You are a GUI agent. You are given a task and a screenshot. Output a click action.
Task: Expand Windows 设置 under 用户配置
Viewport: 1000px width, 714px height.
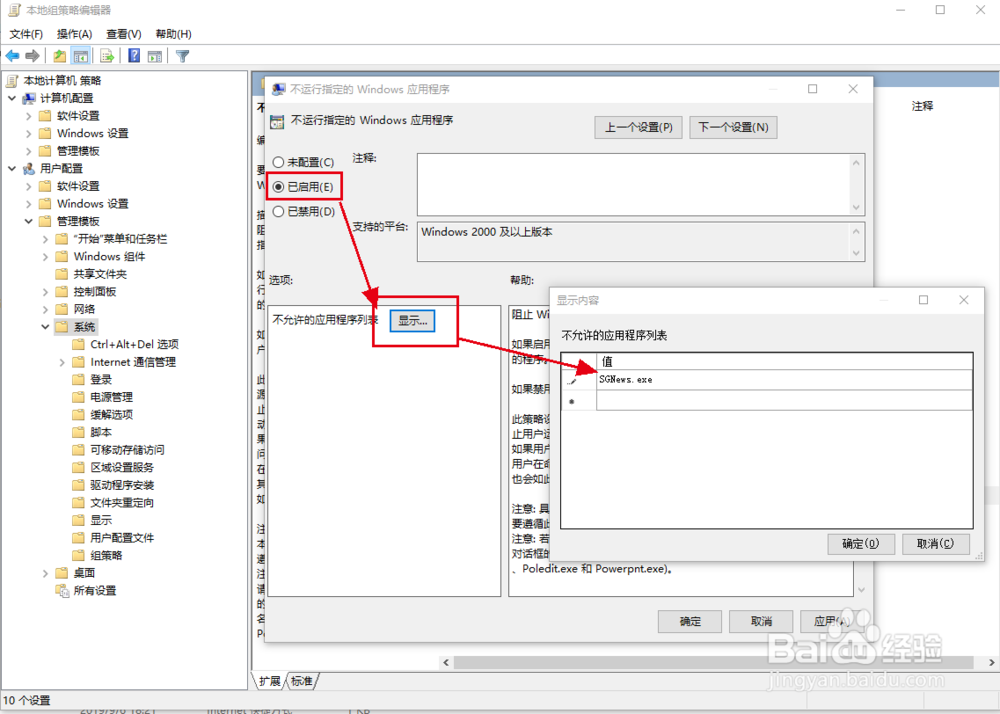click(29, 204)
